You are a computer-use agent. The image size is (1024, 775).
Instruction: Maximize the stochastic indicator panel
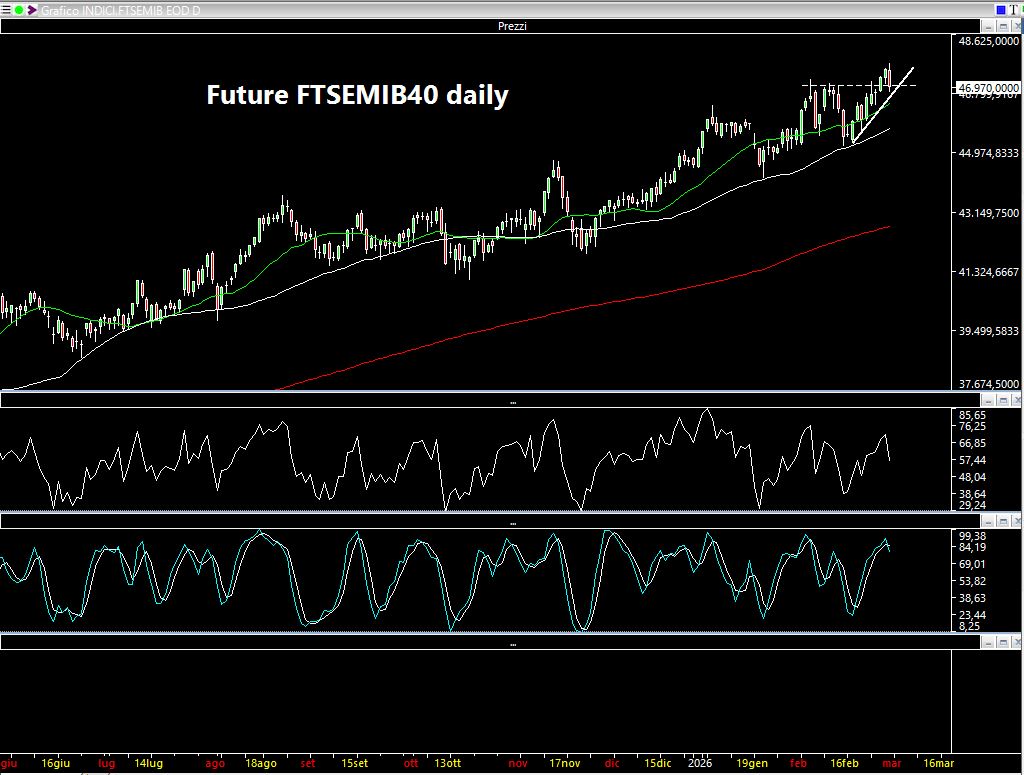(1003, 521)
